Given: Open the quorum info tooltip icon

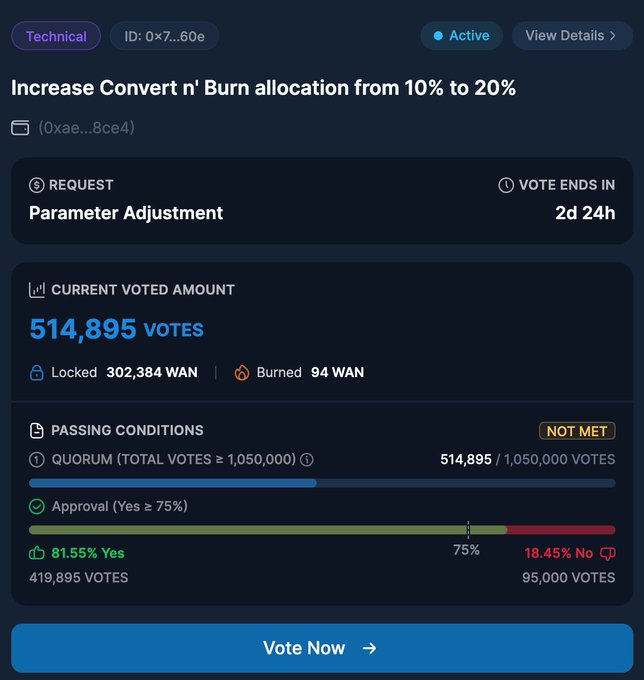Looking at the screenshot, I should 307,459.
